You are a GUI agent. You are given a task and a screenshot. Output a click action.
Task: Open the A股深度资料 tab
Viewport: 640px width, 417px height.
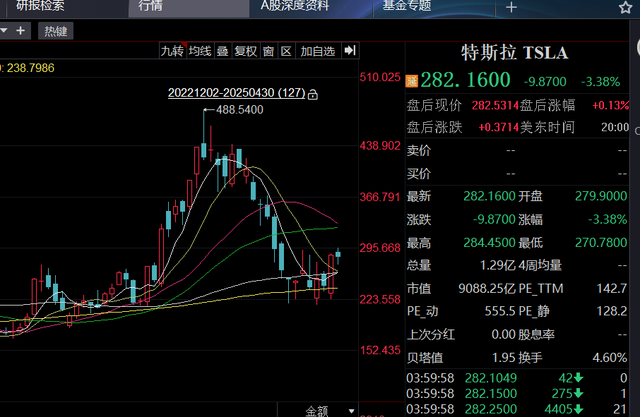295,6
